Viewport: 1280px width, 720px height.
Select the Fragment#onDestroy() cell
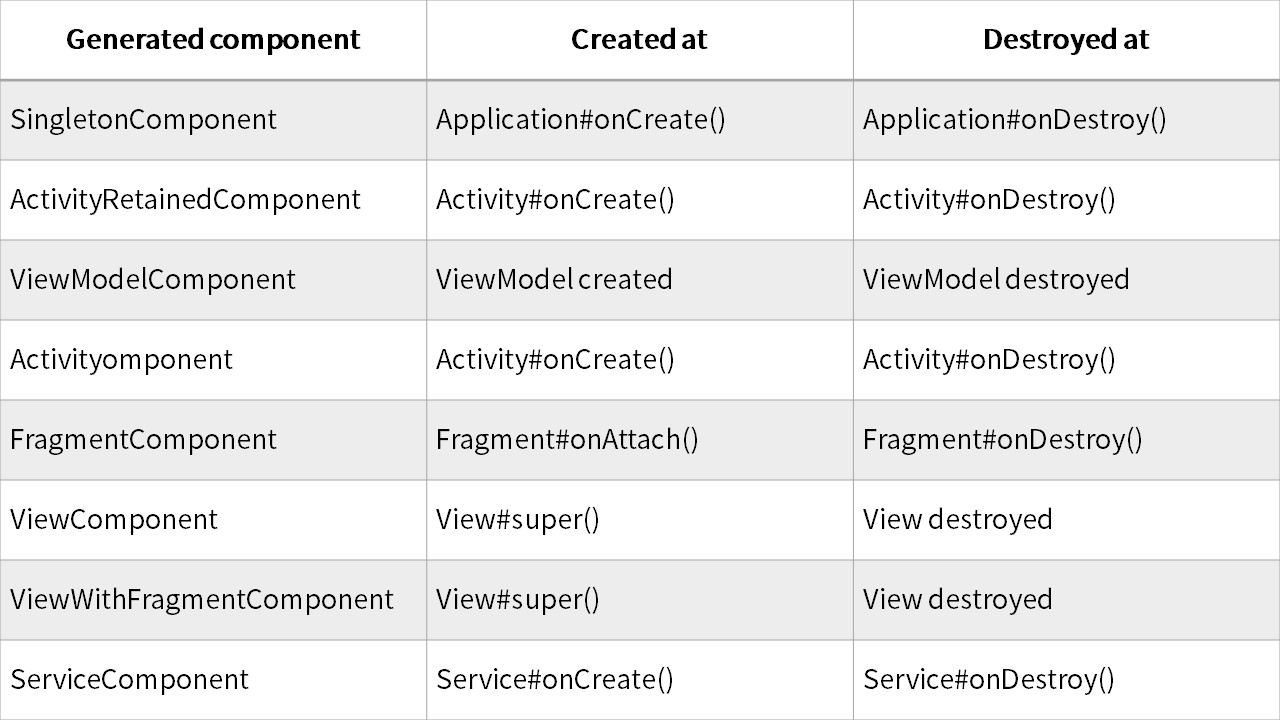click(x=1003, y=440)
